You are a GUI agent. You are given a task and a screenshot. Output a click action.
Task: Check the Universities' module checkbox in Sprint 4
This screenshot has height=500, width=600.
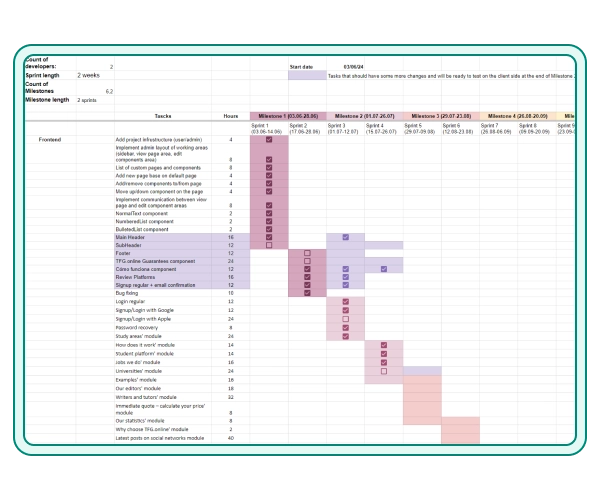pyautogui.click(x=383, y=371)
